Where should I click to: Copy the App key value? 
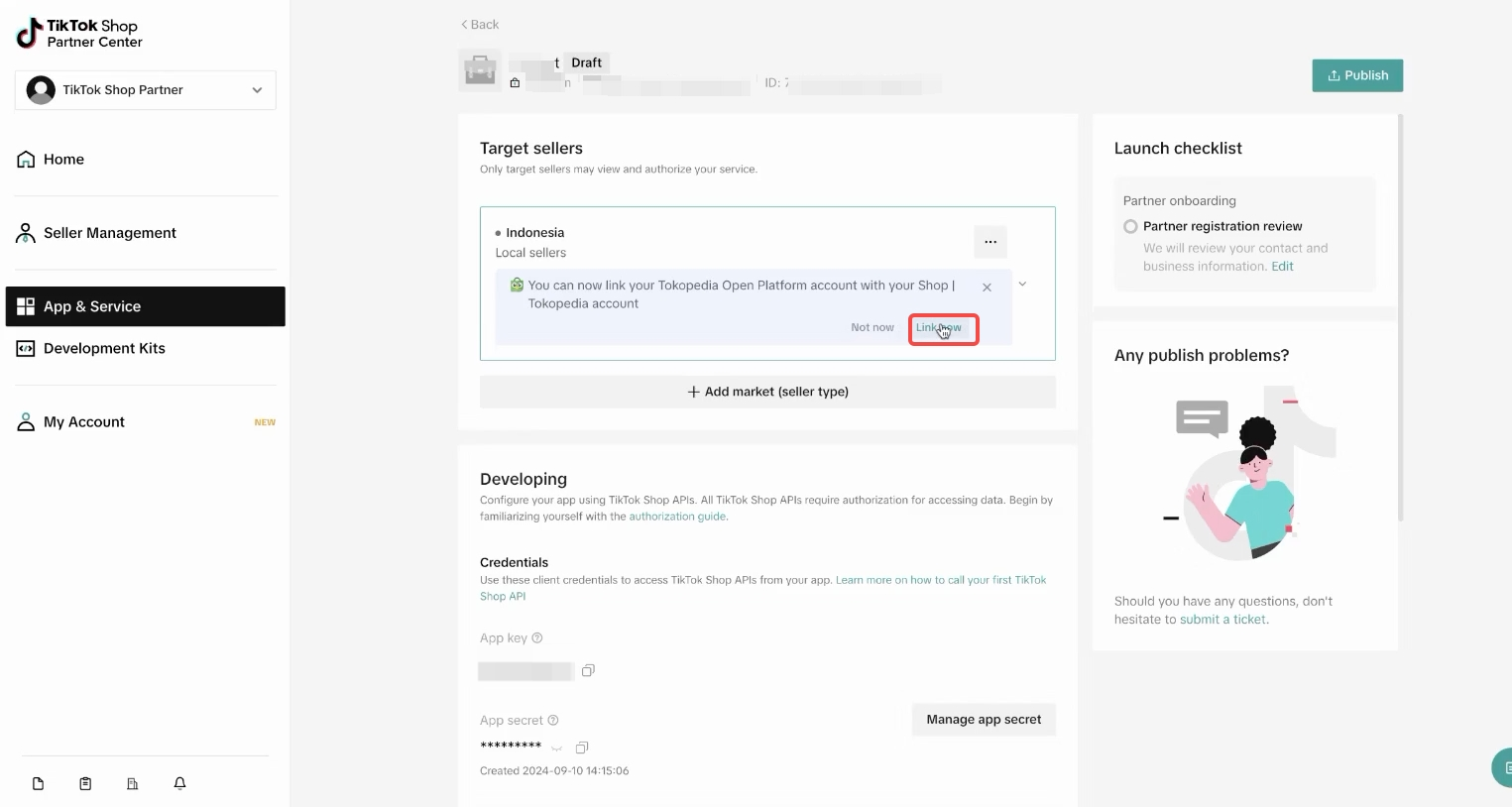[x=588, y=671]
